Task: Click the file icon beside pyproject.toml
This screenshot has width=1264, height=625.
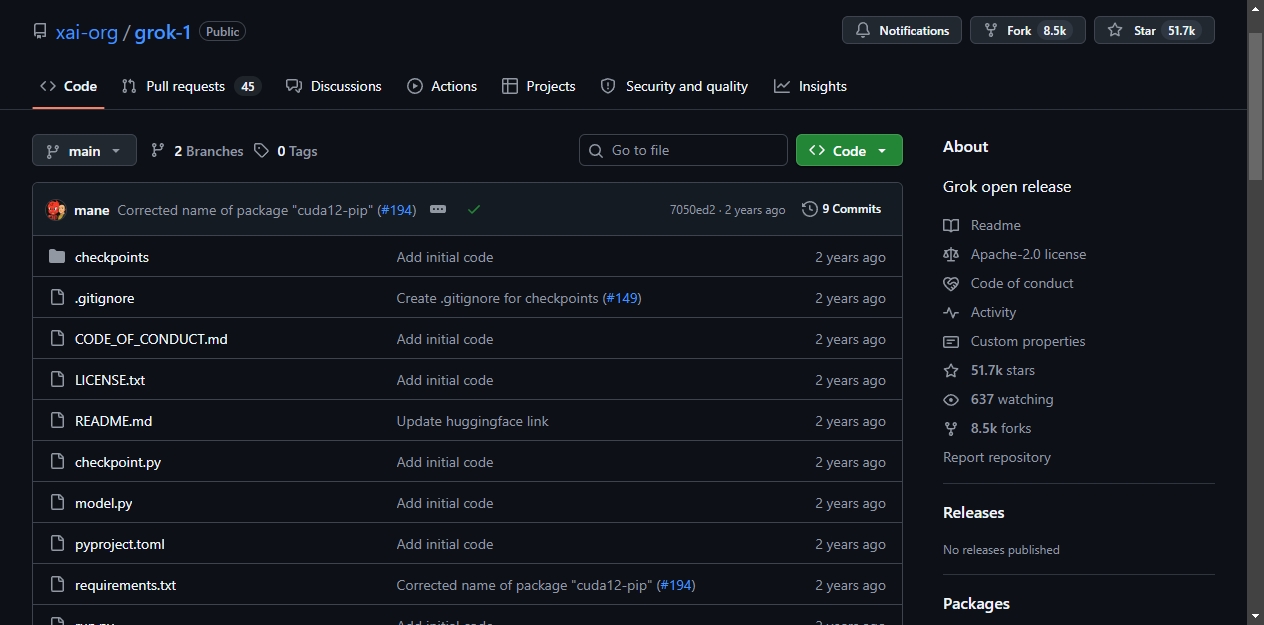Action: pyautogui.click(x=57, y=544)
